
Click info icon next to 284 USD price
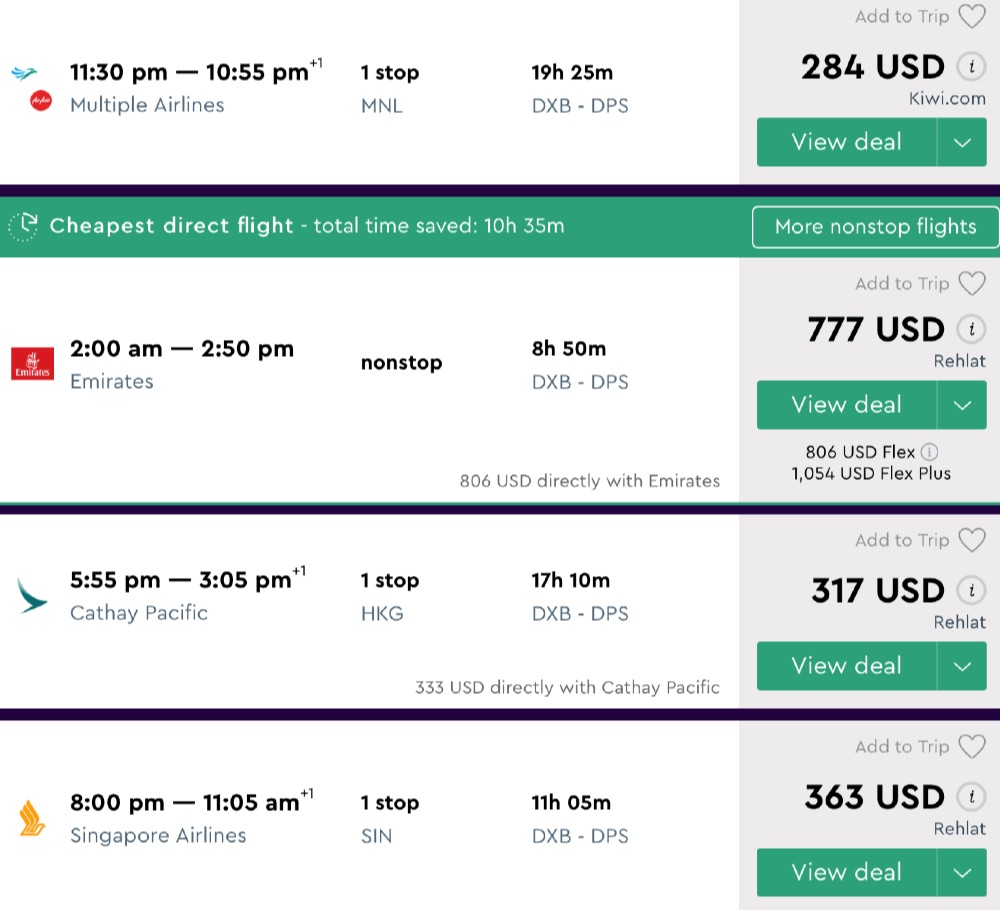[969, 68]
